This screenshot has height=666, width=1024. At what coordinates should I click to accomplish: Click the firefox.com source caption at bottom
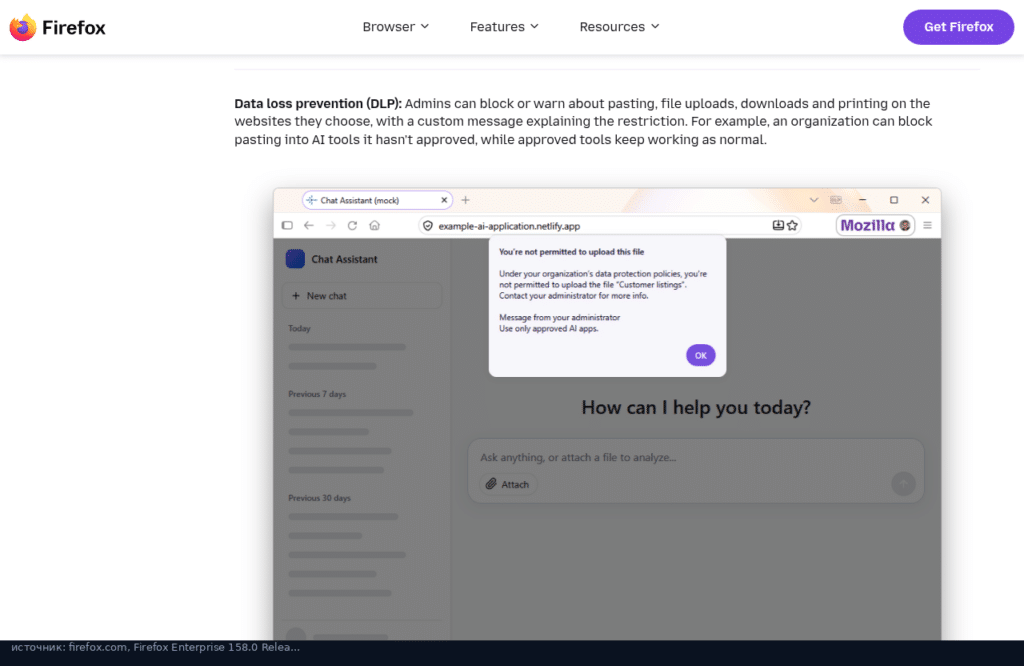coord(155,647)
